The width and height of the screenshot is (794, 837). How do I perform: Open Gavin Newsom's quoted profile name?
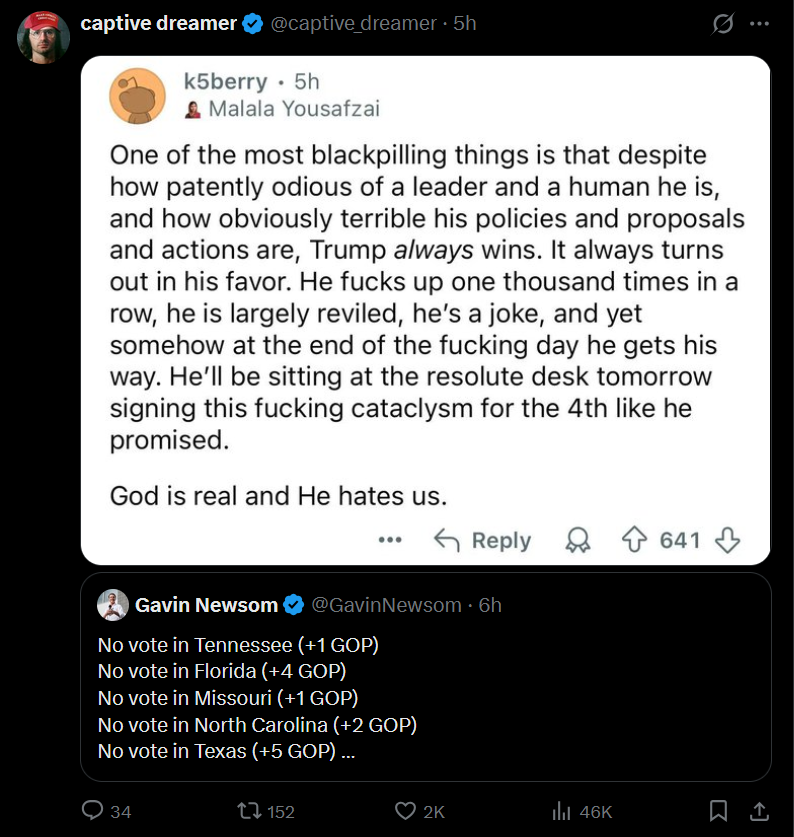[206, 605]
